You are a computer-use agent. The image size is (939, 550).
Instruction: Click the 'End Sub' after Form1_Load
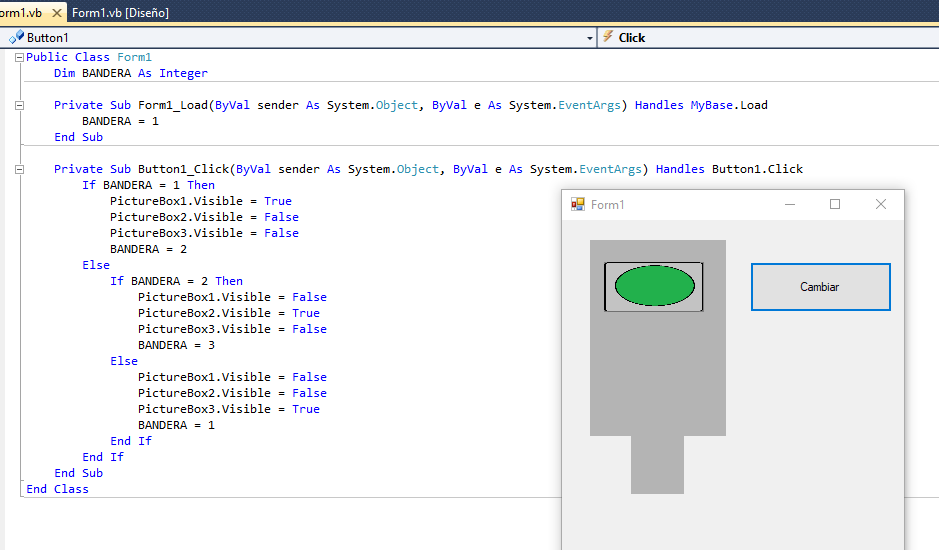[78, 137]
